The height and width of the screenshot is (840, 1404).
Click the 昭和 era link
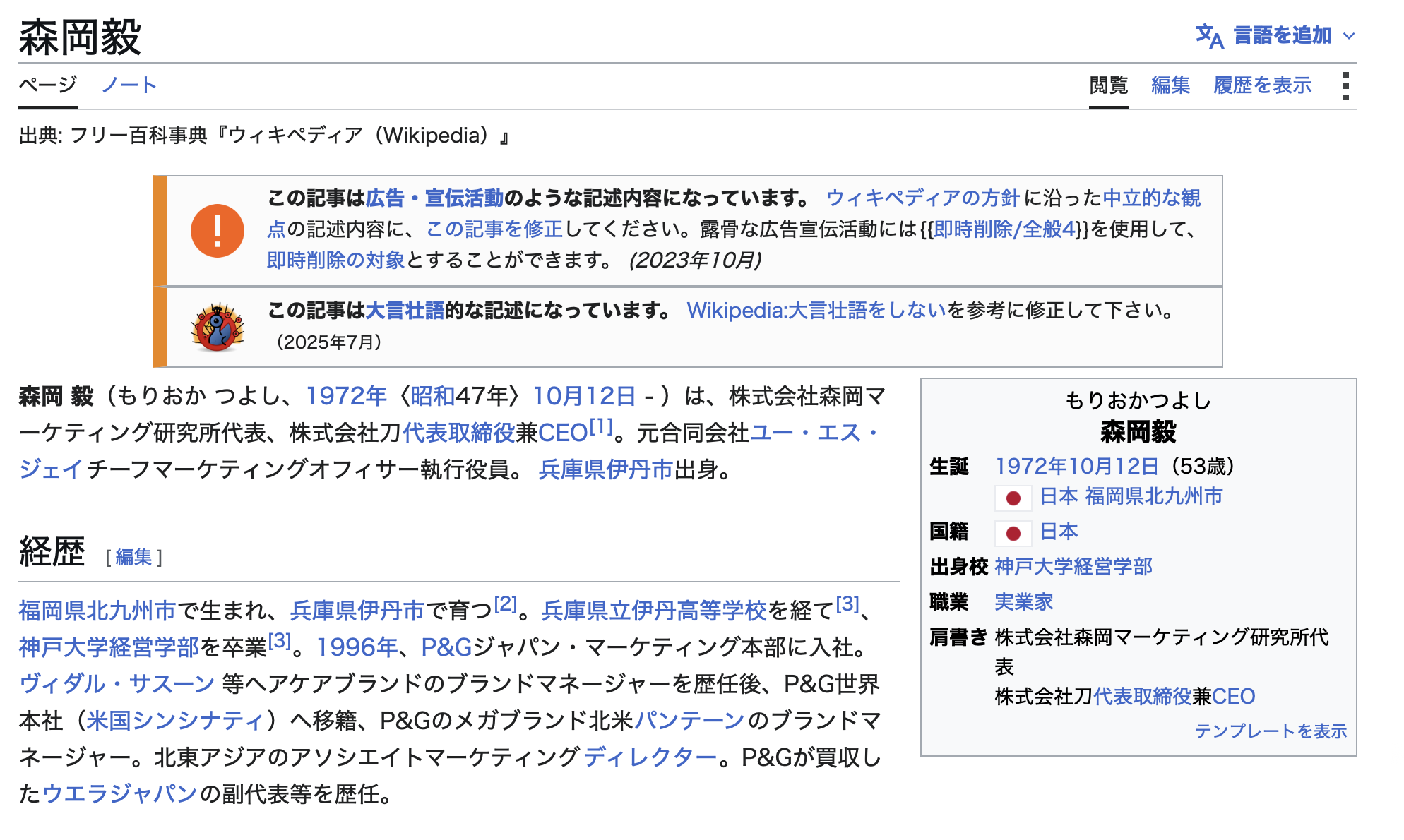tap(433, 396)
